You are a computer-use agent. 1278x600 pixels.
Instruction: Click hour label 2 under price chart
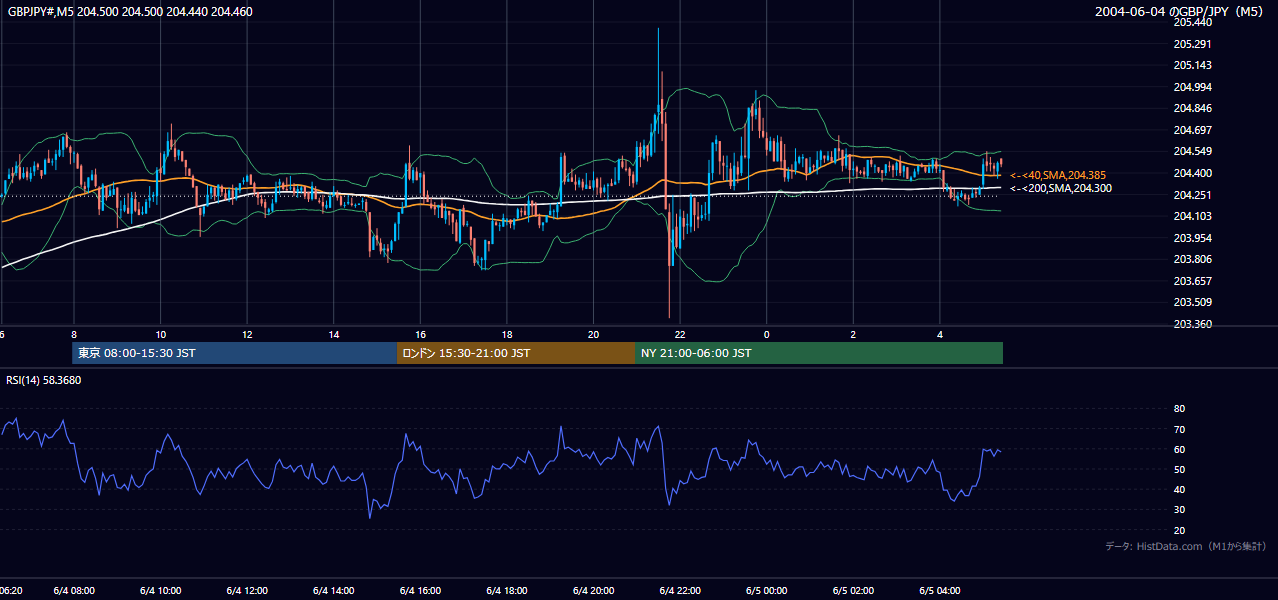853,334
